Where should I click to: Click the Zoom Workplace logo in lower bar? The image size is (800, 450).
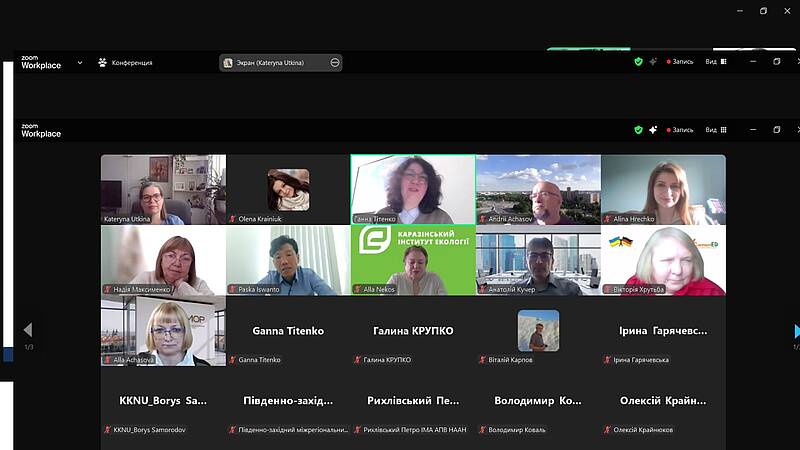pos(41,130)
